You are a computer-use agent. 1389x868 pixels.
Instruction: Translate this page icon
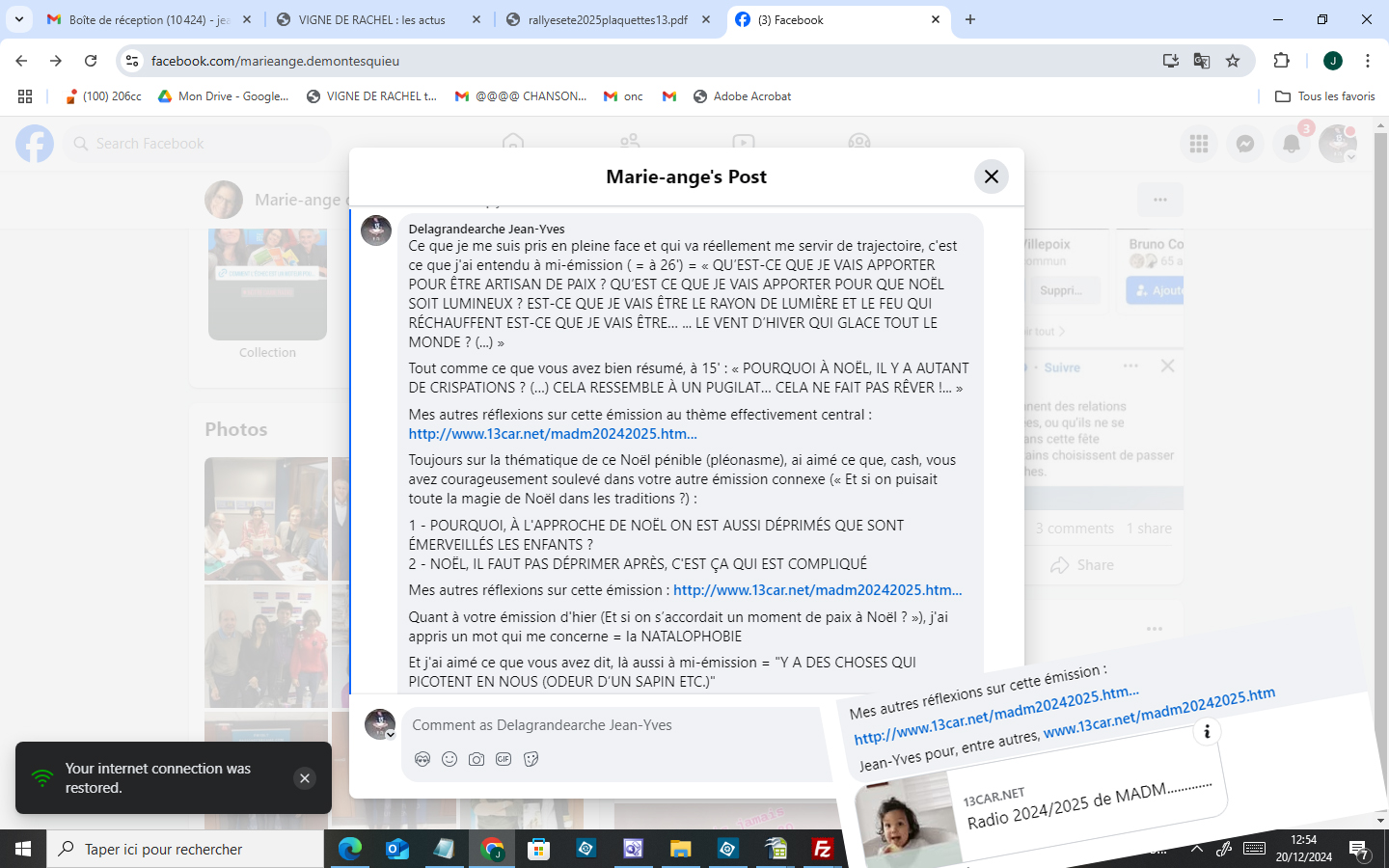click(x=1202, y=61)
